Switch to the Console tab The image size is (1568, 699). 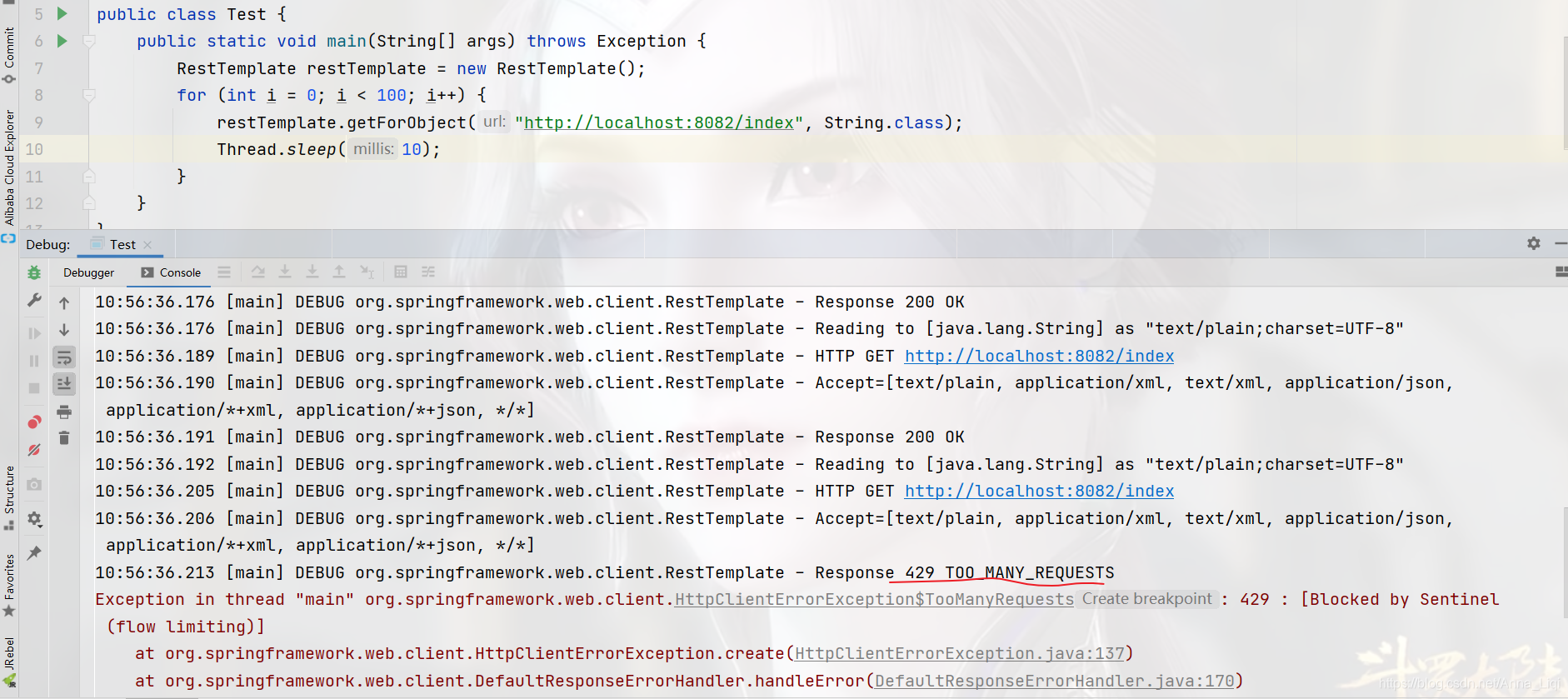(x=171, y=272)
